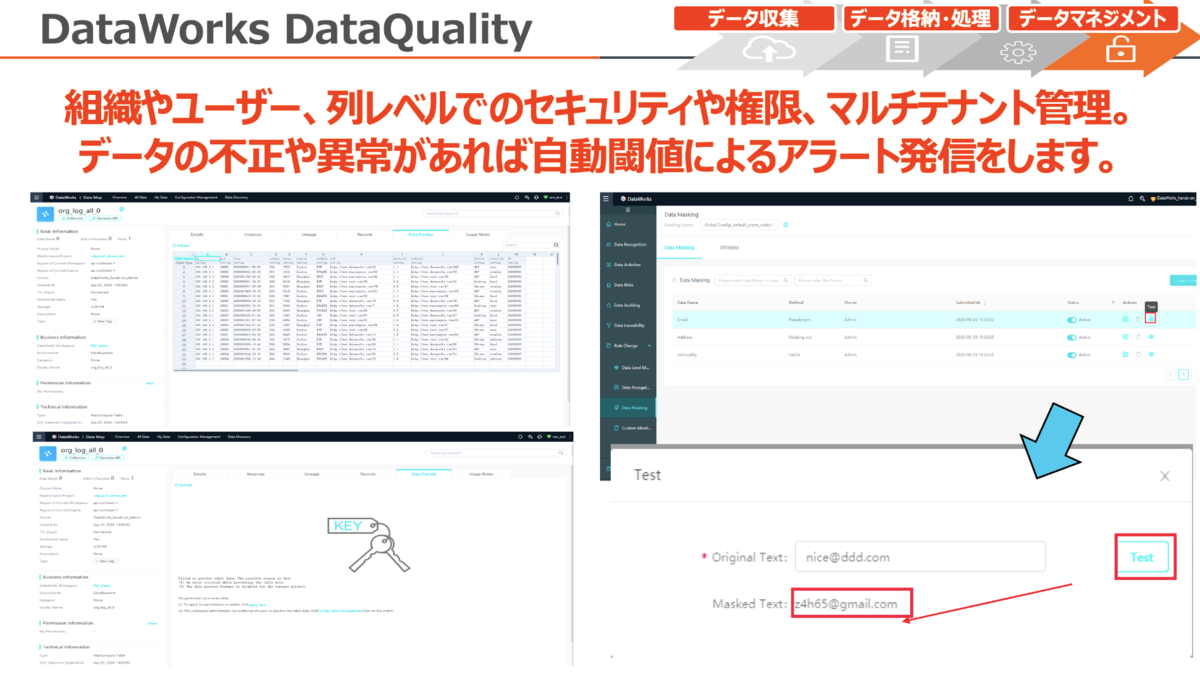Open the Status column filter

(x=1113, y=303)
